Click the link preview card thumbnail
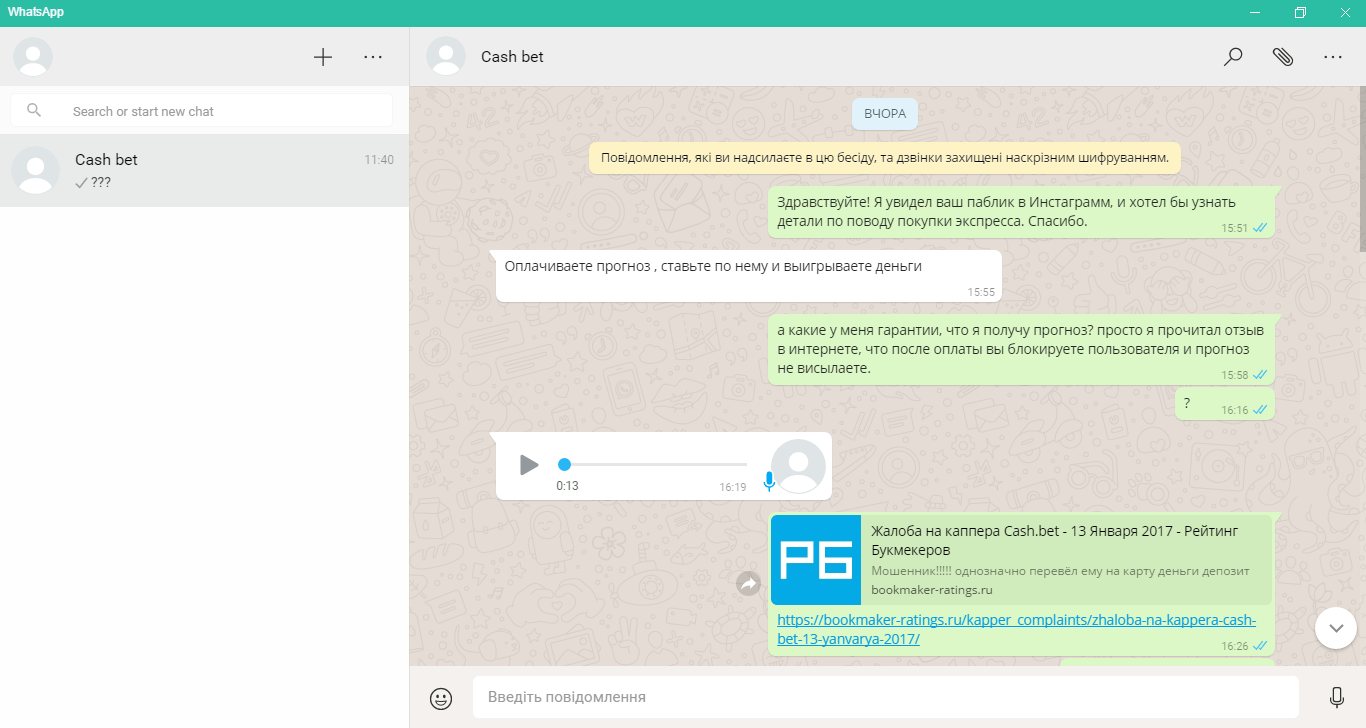1366x728 pixels. [x=816, y=560]
